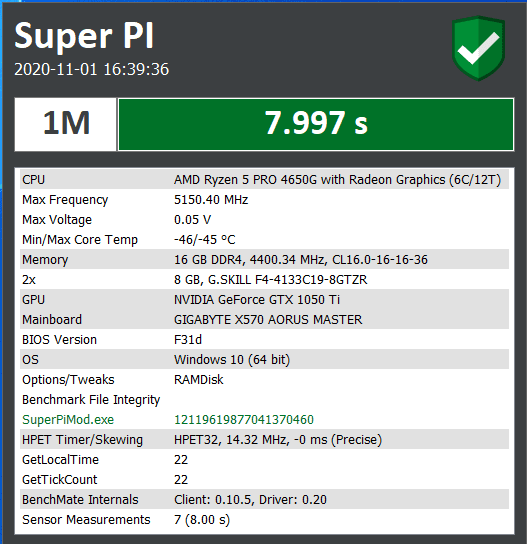Click the 7 (8.00 s) measurements value
The width and height of the screenshot is (527, 544).
202,520
